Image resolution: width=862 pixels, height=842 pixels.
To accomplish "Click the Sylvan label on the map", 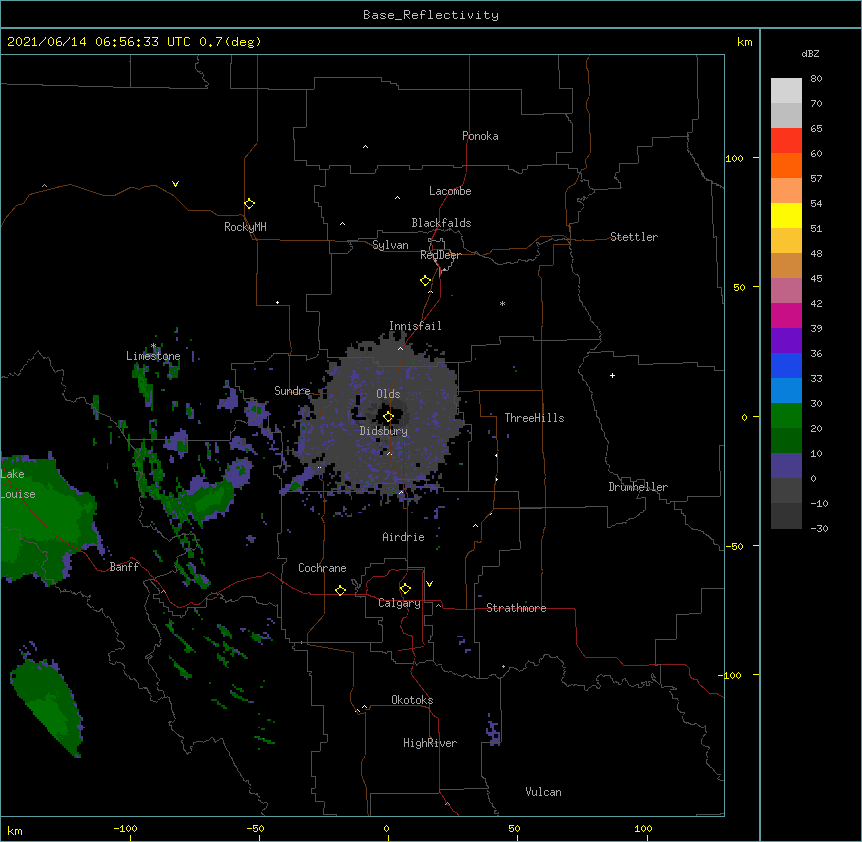I will [x=390, y=245].
